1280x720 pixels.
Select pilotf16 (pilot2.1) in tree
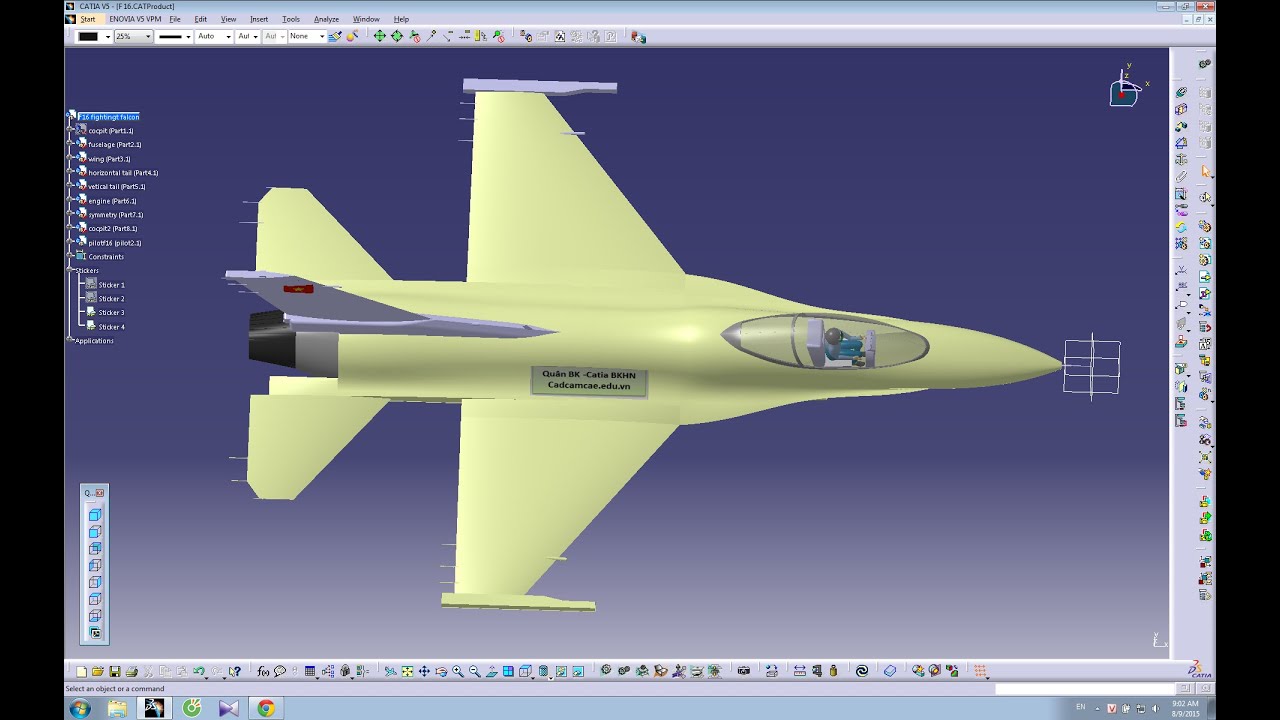point(114,242)
